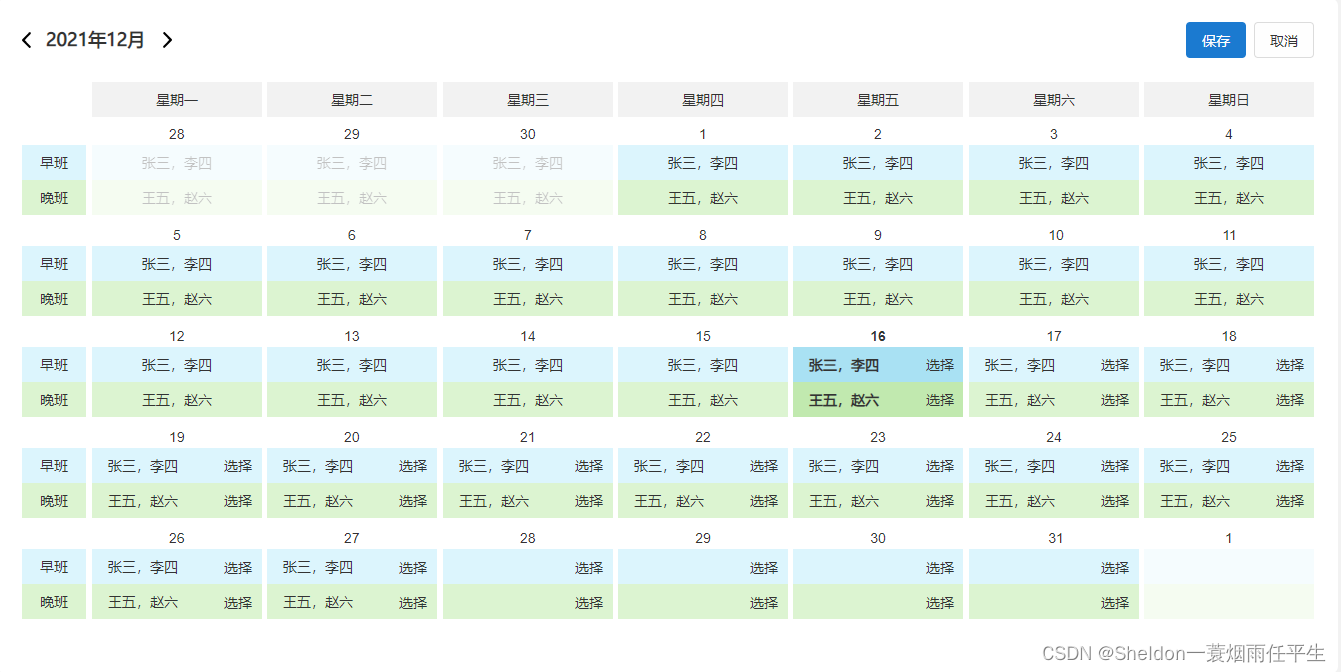Image resolution: width=1341 pixels, height=672 pixels.
Task: Click date number 5 in second week
Action: coord(177,235)
